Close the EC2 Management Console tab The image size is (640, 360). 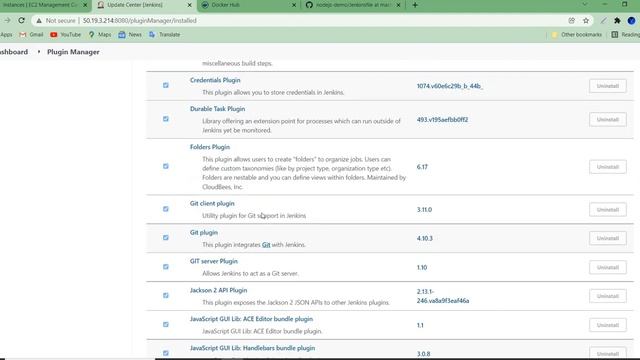[x=85, y=5]
